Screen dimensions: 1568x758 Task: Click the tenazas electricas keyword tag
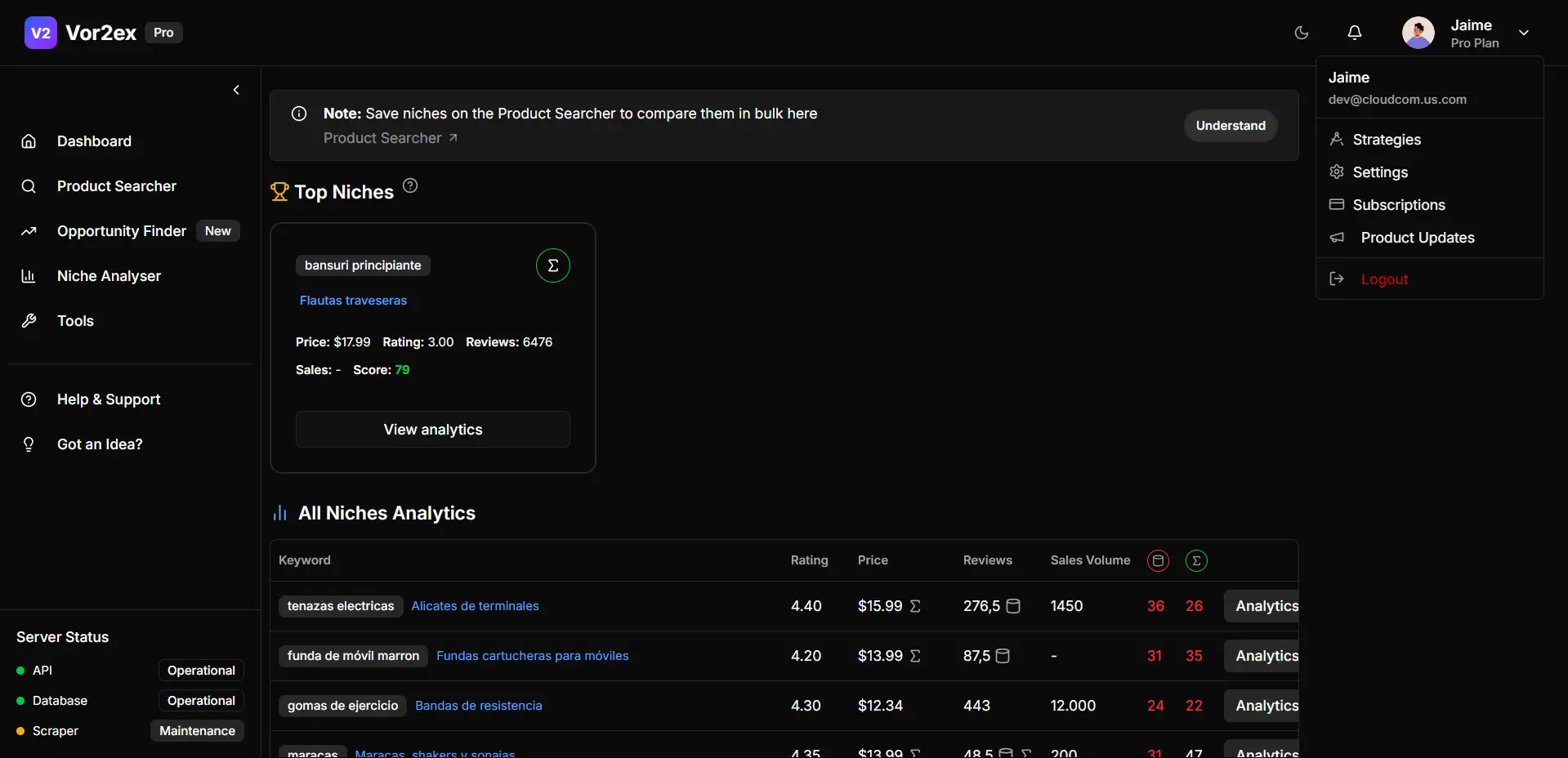pyautogui.click(x=341, y=606)
